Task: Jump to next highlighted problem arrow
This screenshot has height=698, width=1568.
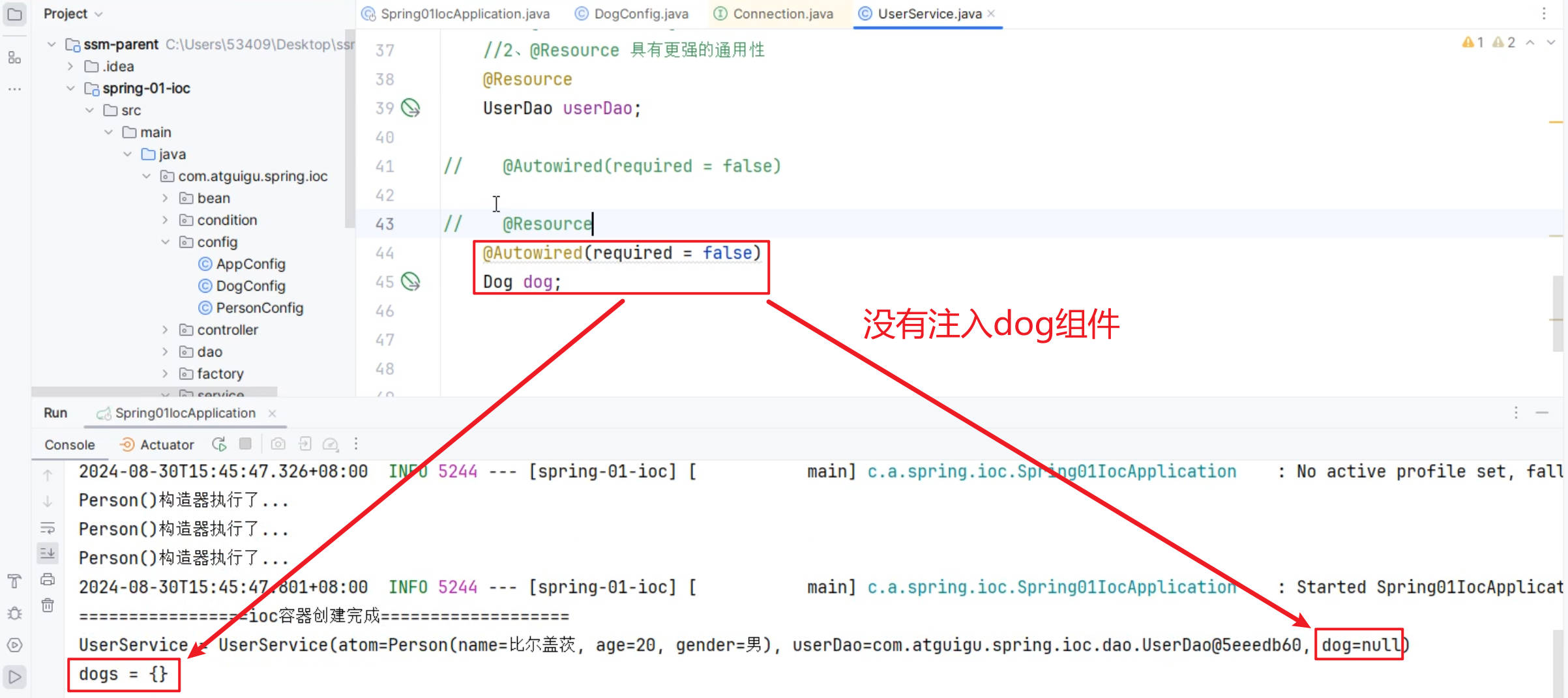Action: pos(1551,42)
